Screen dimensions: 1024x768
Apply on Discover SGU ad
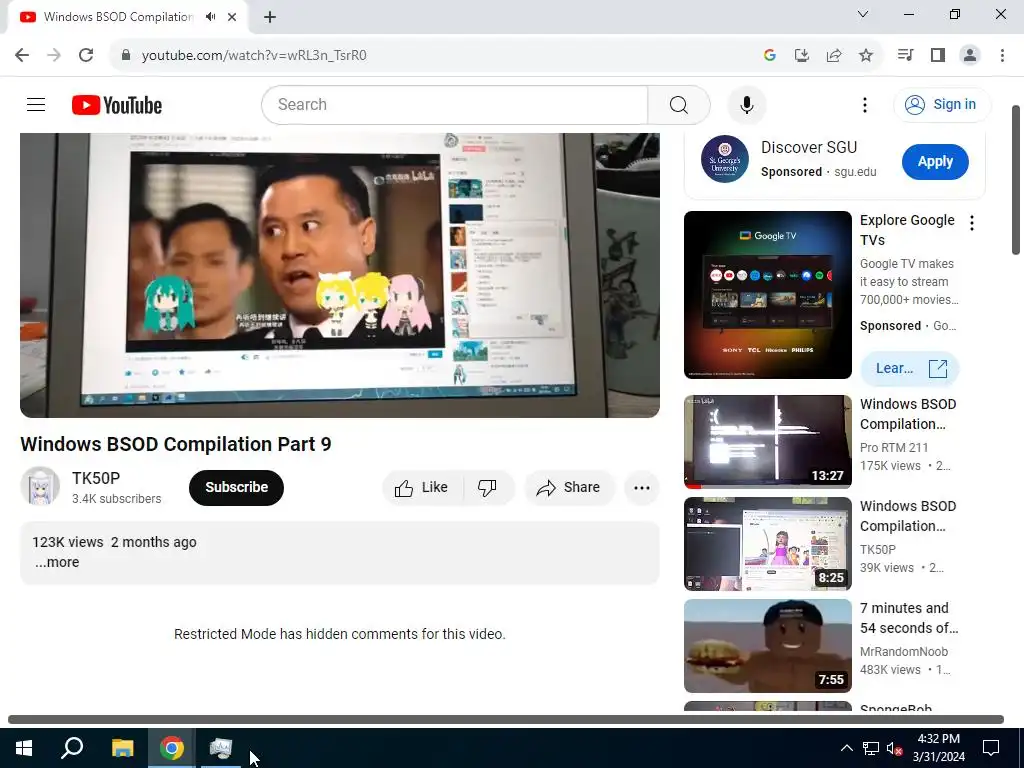pos(935,161)
